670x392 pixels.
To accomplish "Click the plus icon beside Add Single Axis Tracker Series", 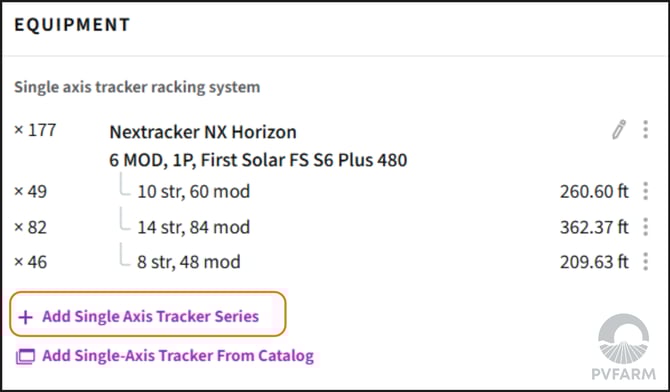I will click(26, 317).
